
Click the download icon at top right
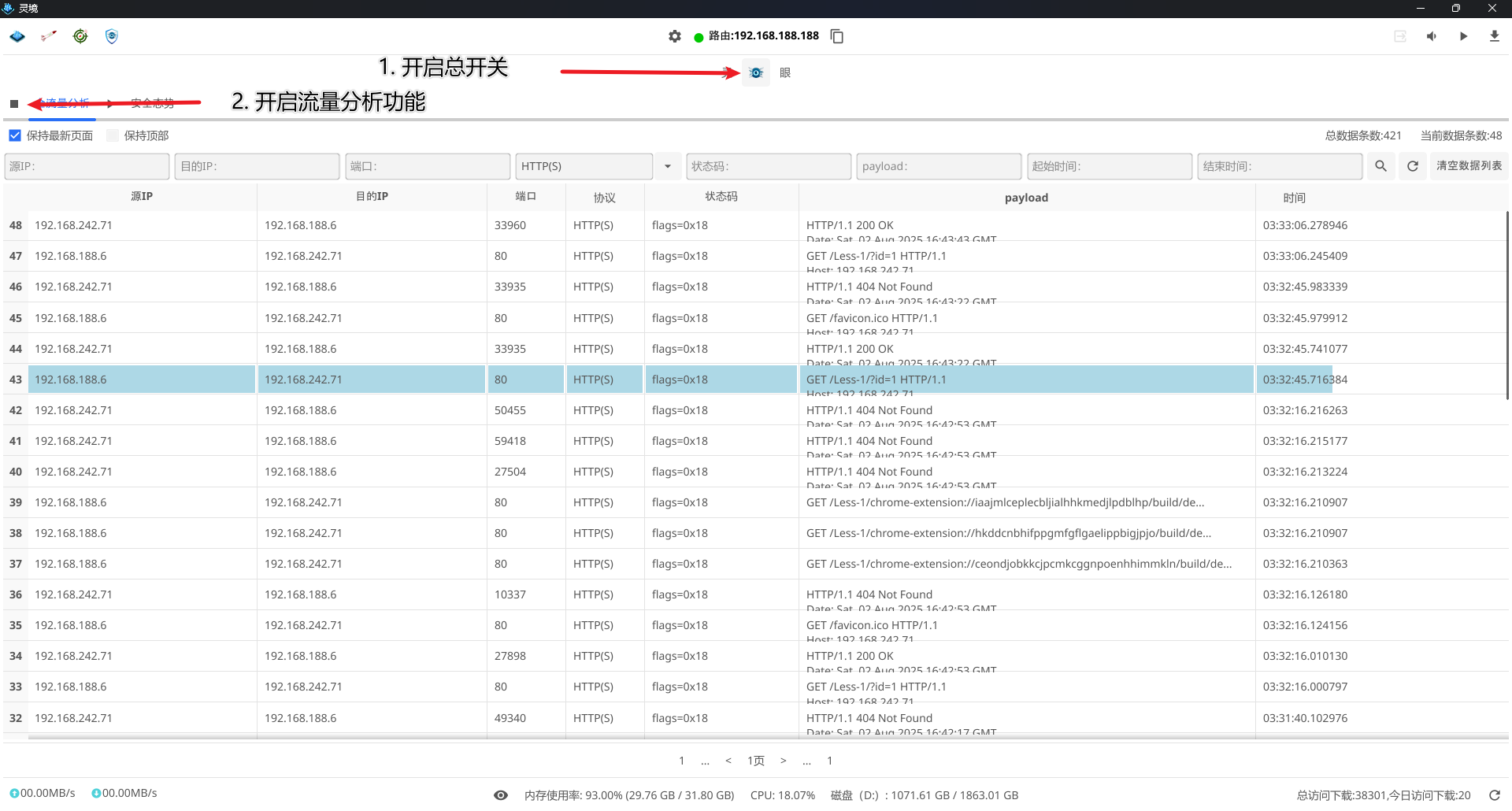pos(1494,36)
